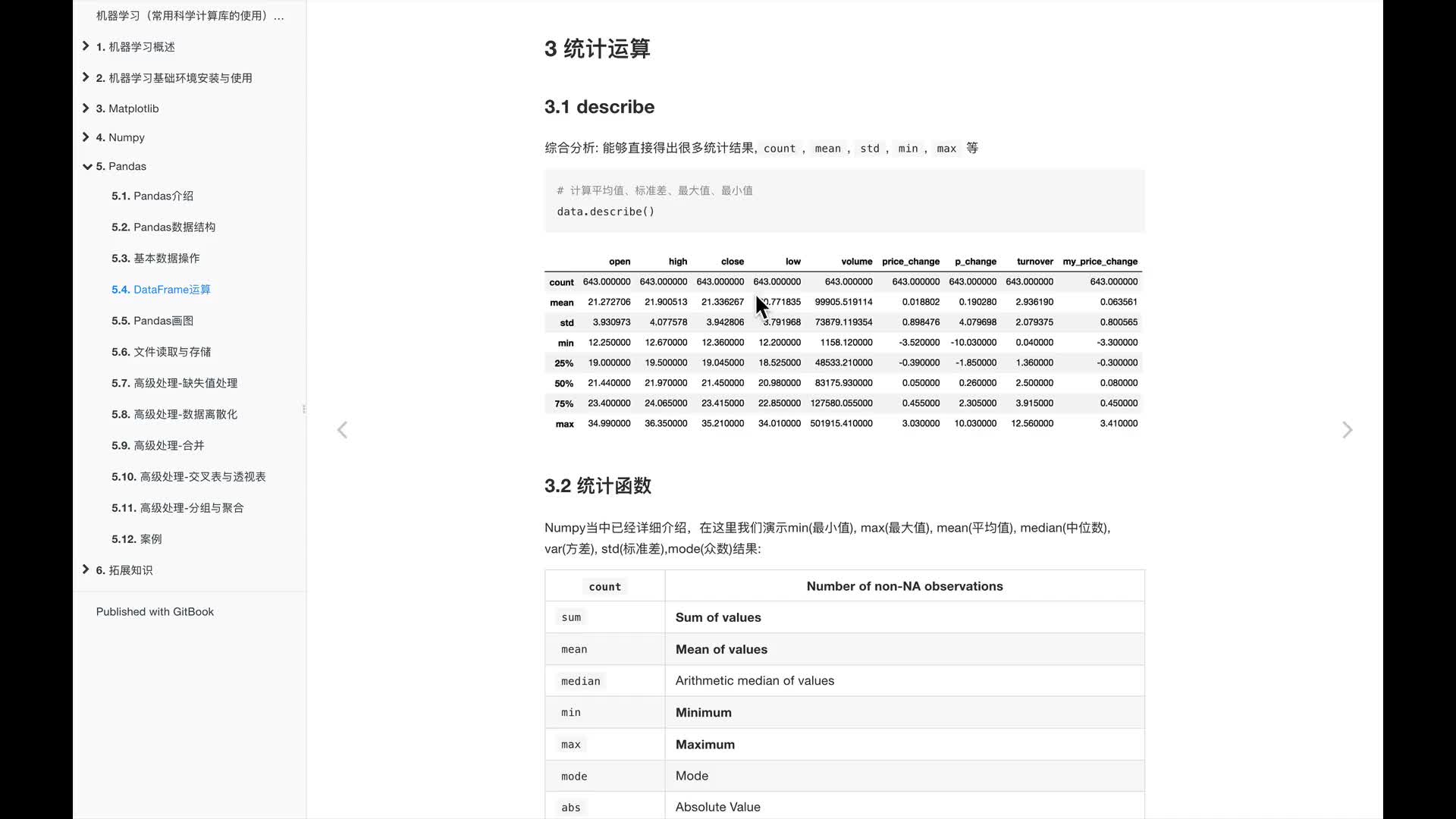Collapse the 5. Pandas chapter chevron
The height and width of the screenshot is (819, 1456).
coord(86,166)
